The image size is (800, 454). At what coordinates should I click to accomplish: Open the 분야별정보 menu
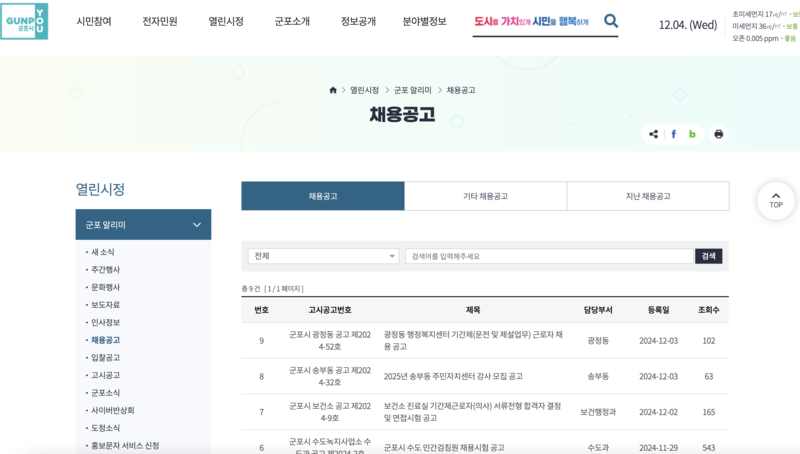pos(424,21)
